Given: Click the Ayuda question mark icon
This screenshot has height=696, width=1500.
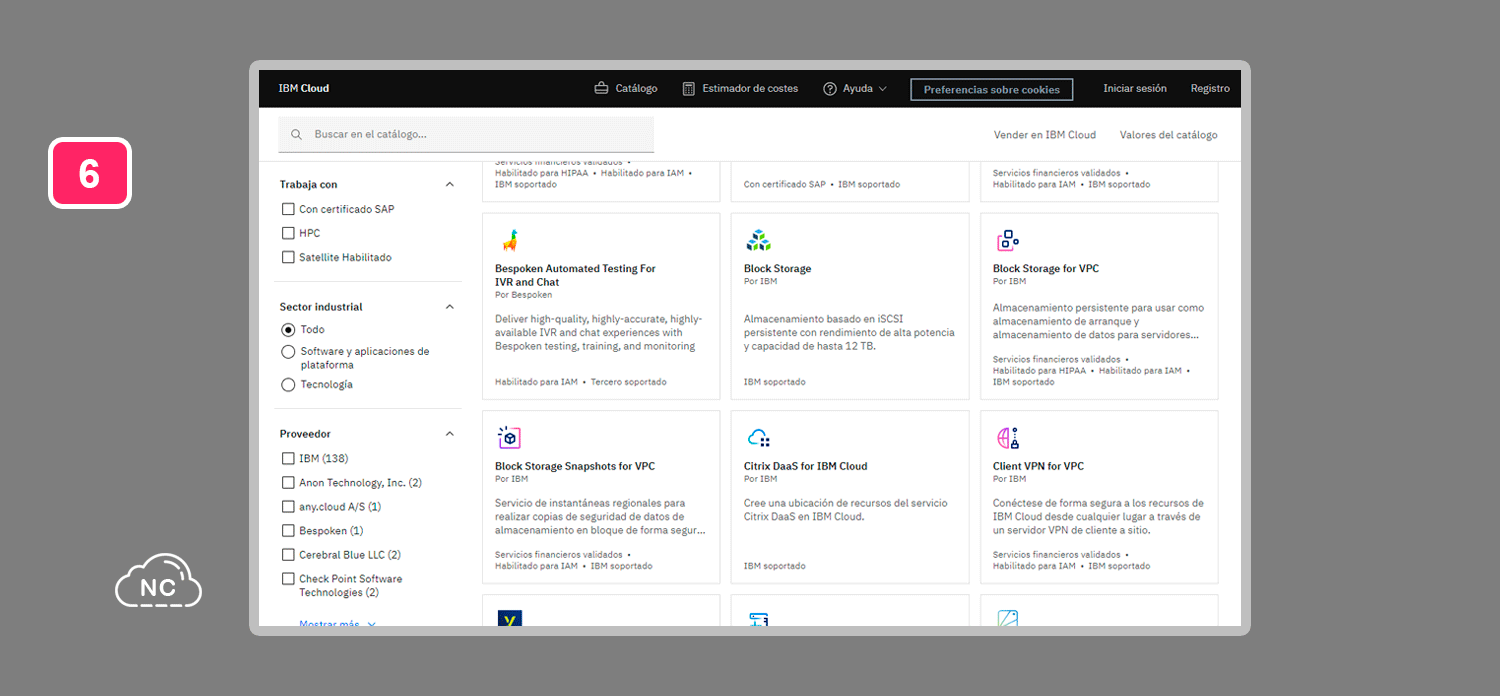Looking at the screenshot, I should (x=830, y=89).
